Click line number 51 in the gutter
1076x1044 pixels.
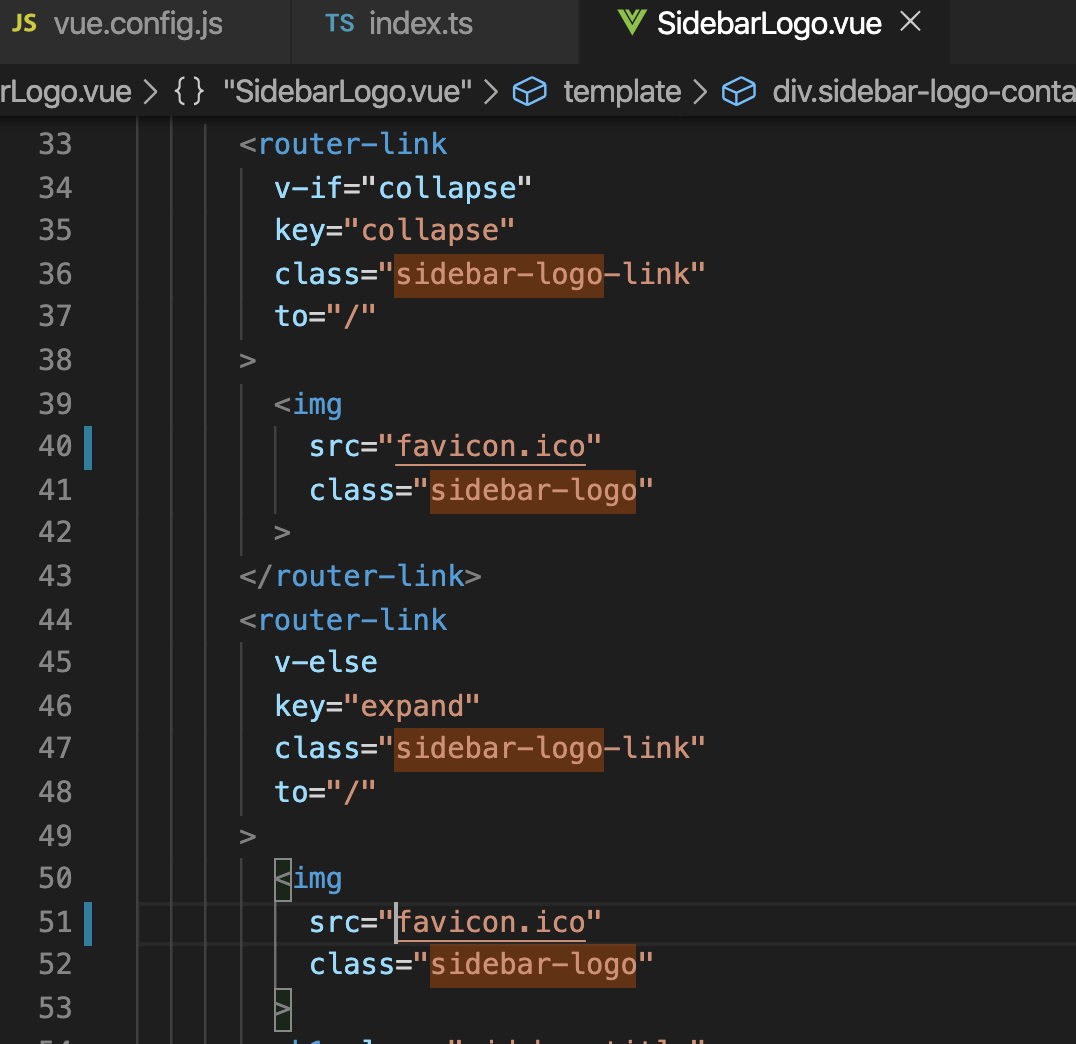coord(55,923)
